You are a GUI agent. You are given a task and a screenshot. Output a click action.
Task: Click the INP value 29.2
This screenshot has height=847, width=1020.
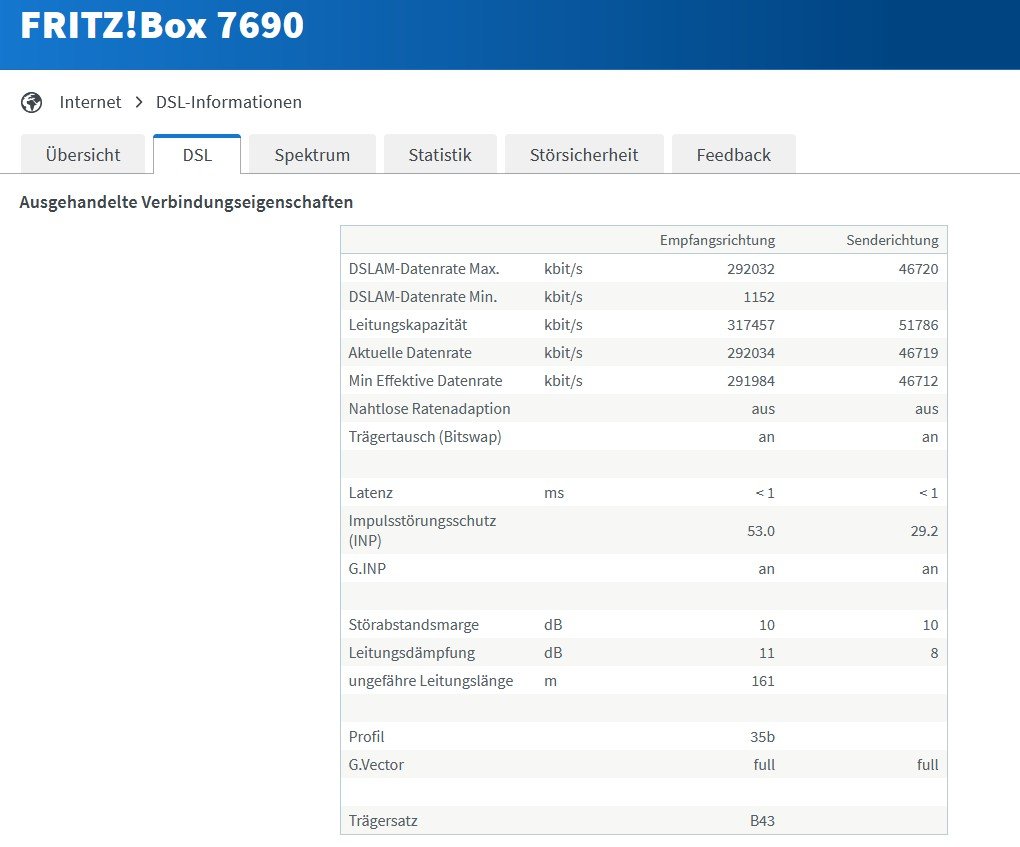[924, 531]
